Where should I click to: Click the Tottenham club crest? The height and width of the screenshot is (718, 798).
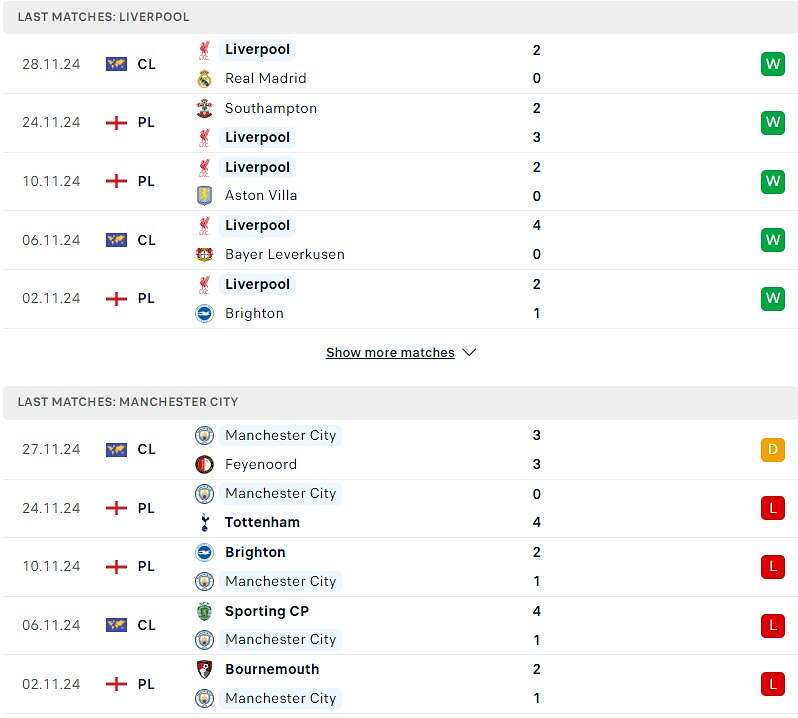click(205, 522)
